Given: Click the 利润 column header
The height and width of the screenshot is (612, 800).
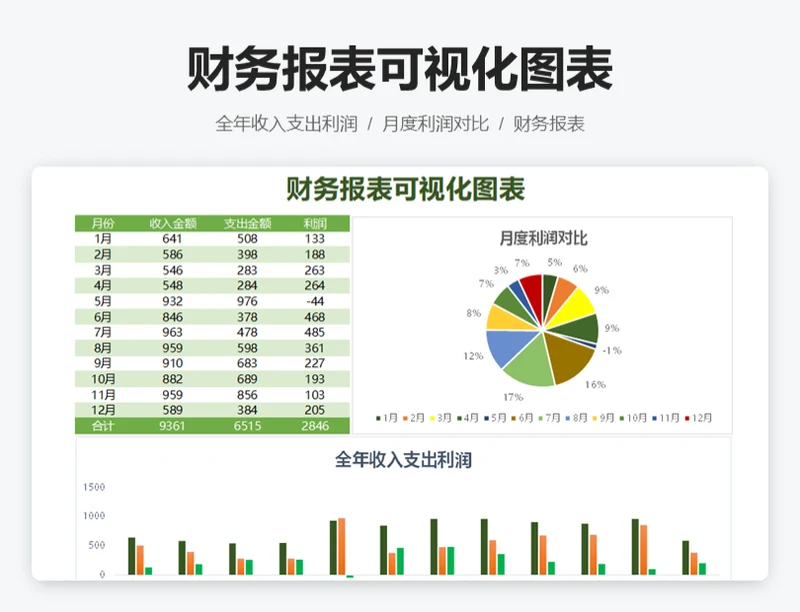Looking at the screenshot, I should coord(315,223).
